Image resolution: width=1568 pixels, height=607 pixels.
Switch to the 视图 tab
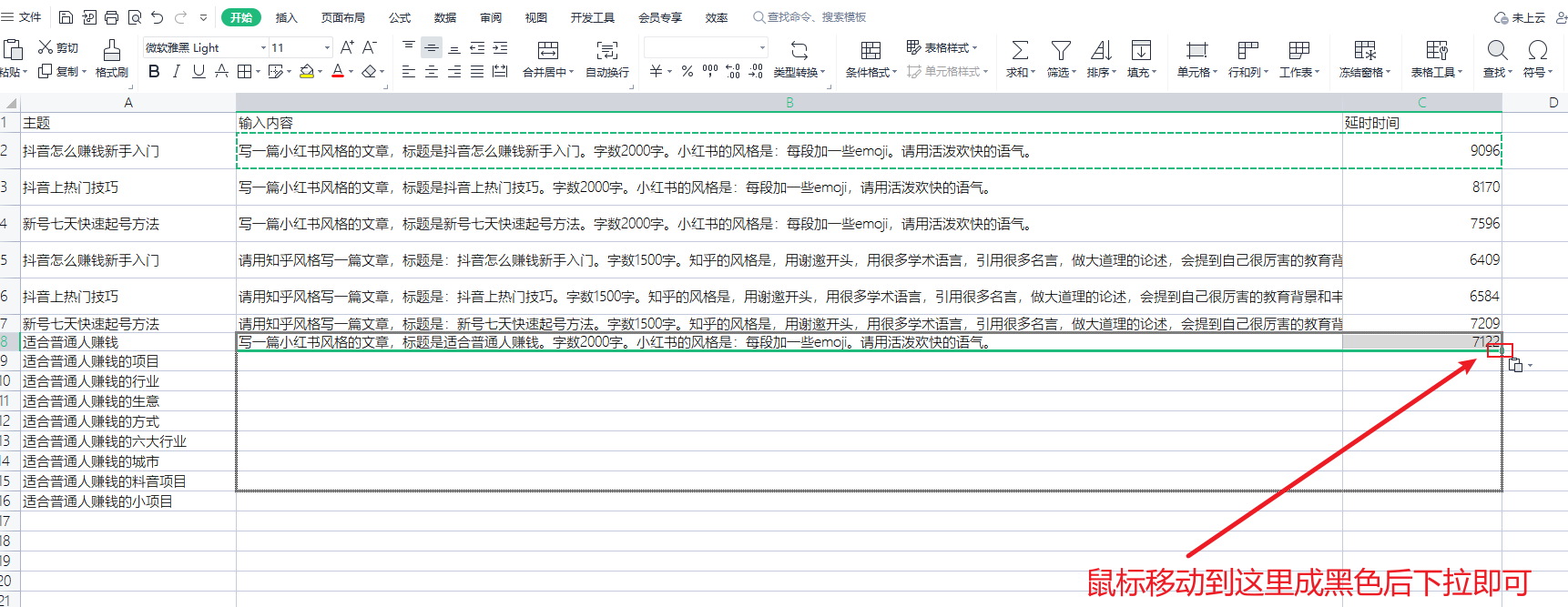[536, 17]
